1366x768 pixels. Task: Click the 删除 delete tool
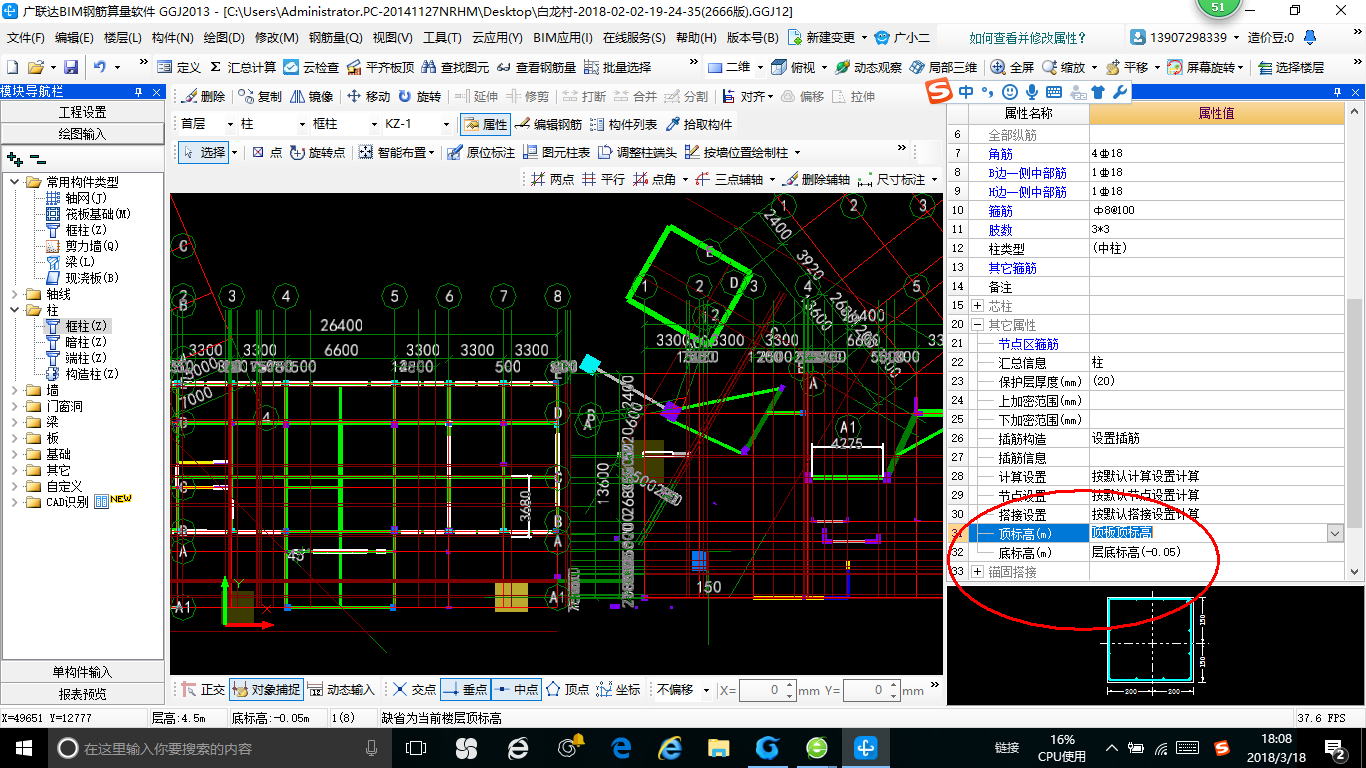pos(204,97)
